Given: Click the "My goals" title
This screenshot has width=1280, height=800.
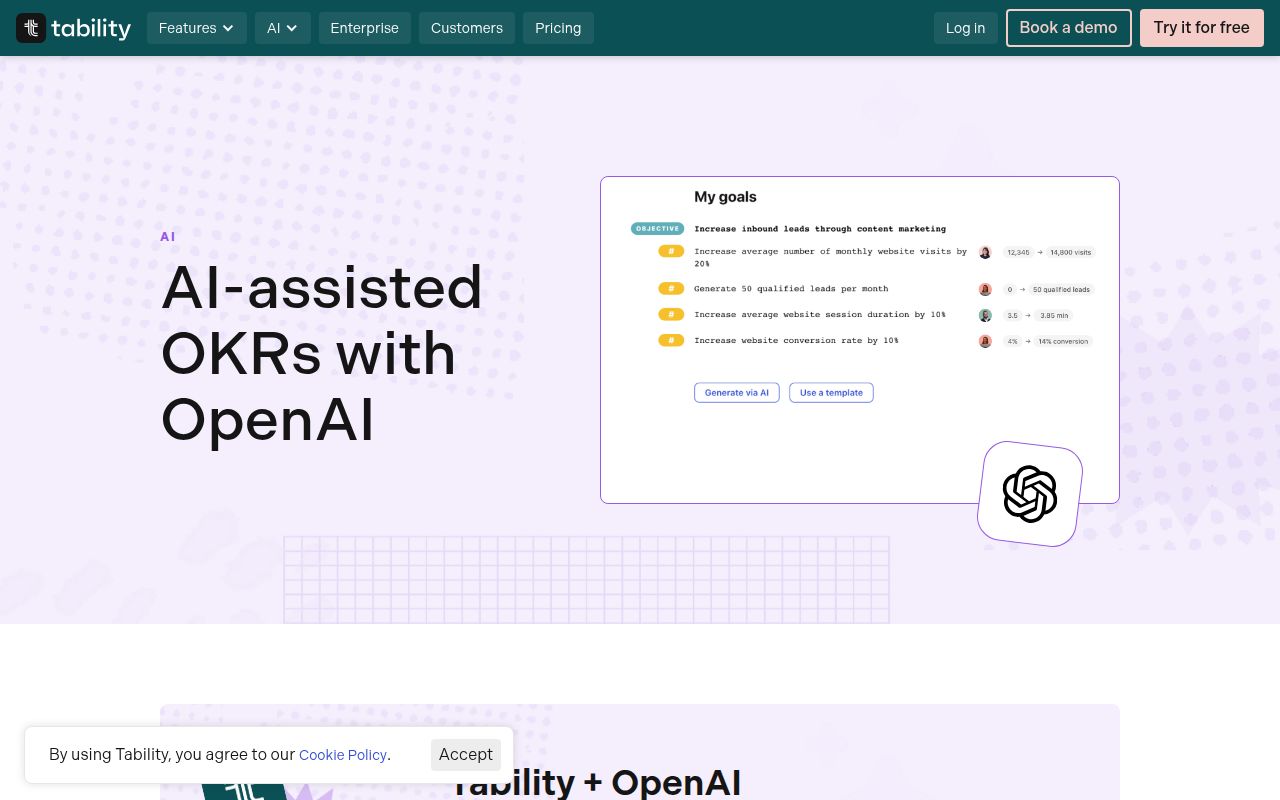Looking at the screenshot, I should tap(725, 197).
